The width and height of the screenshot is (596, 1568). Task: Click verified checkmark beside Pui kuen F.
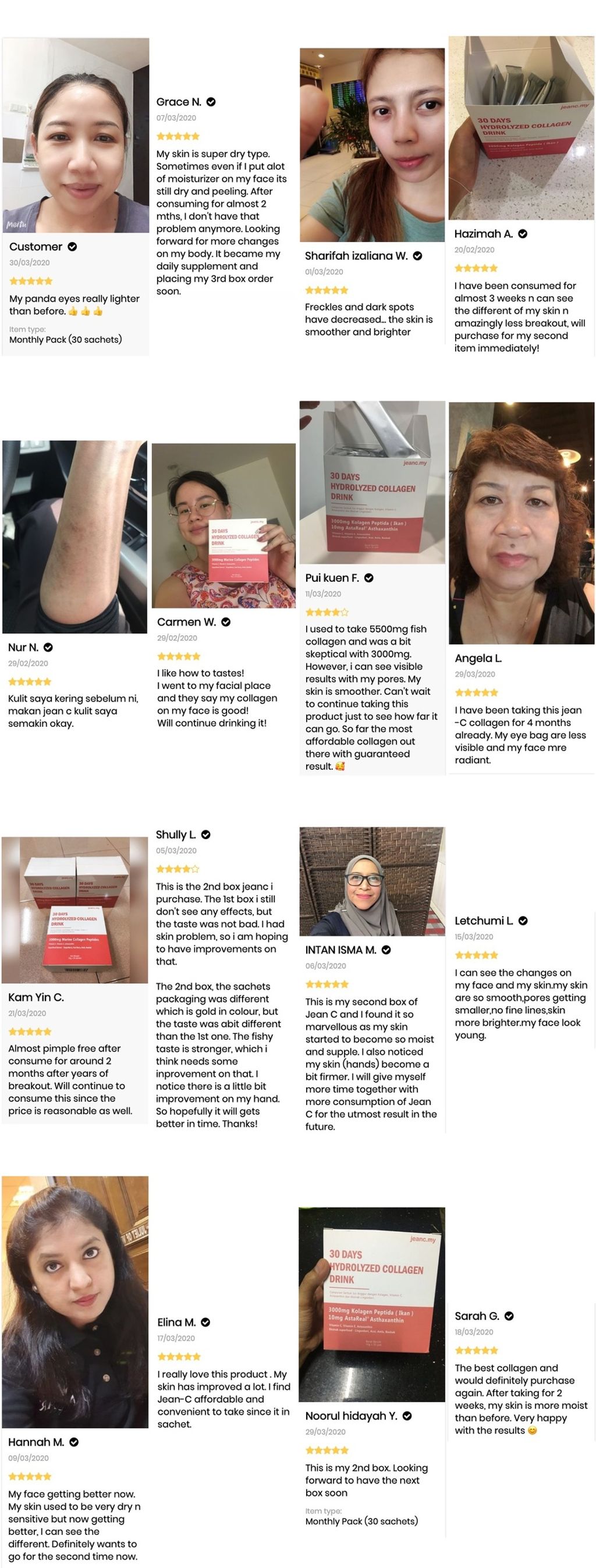369,578
